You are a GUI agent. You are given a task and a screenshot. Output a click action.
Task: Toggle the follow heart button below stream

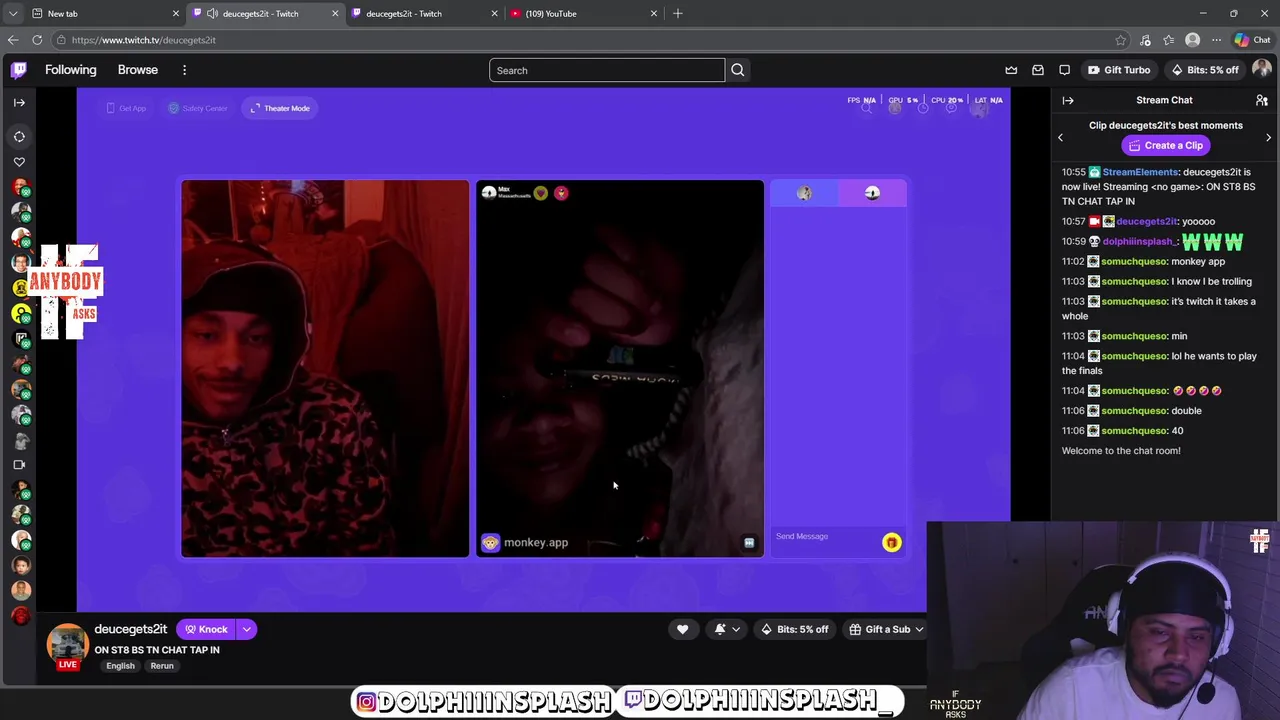pos(682,629)
